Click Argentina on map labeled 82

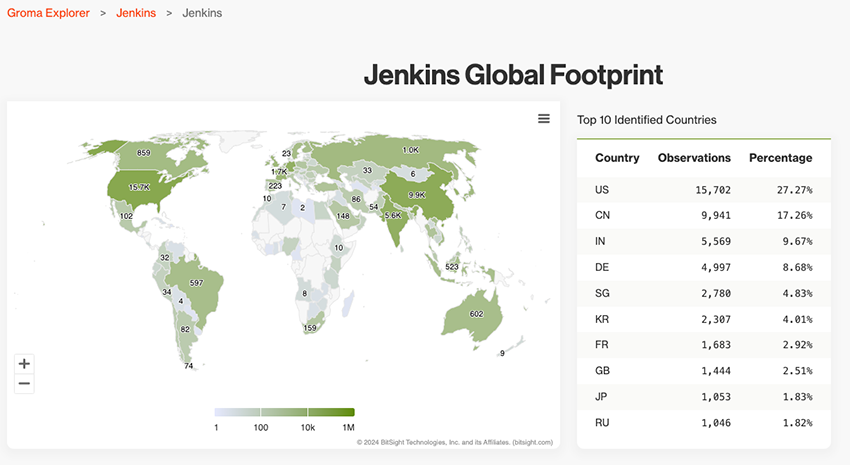click(x=185, y=329)
